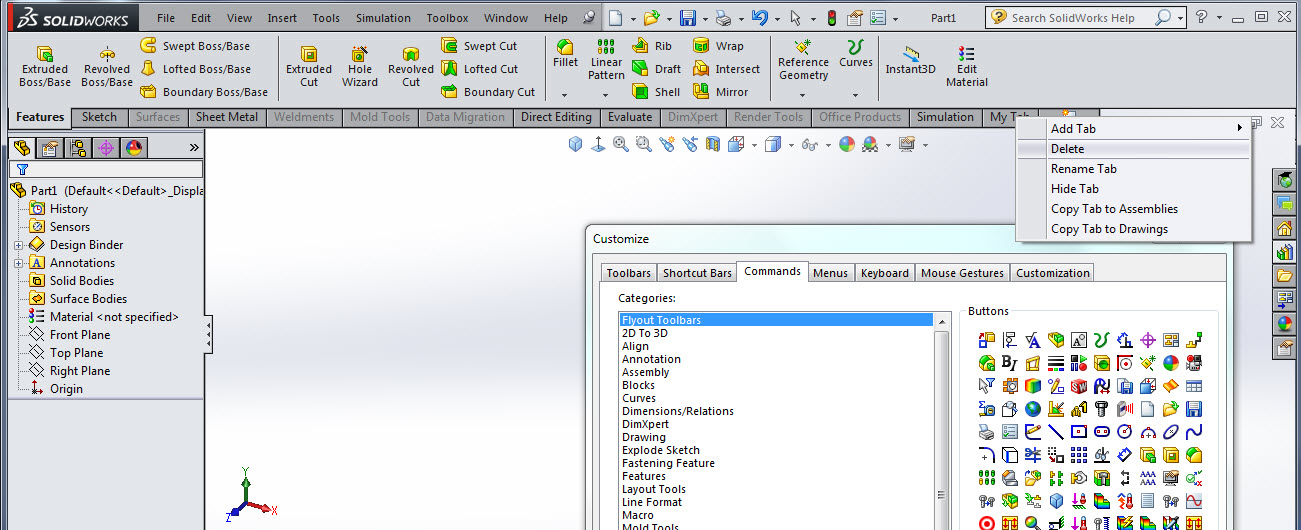
Task: Choose Rename Tab in context menu
Action: coord(1133,169)
